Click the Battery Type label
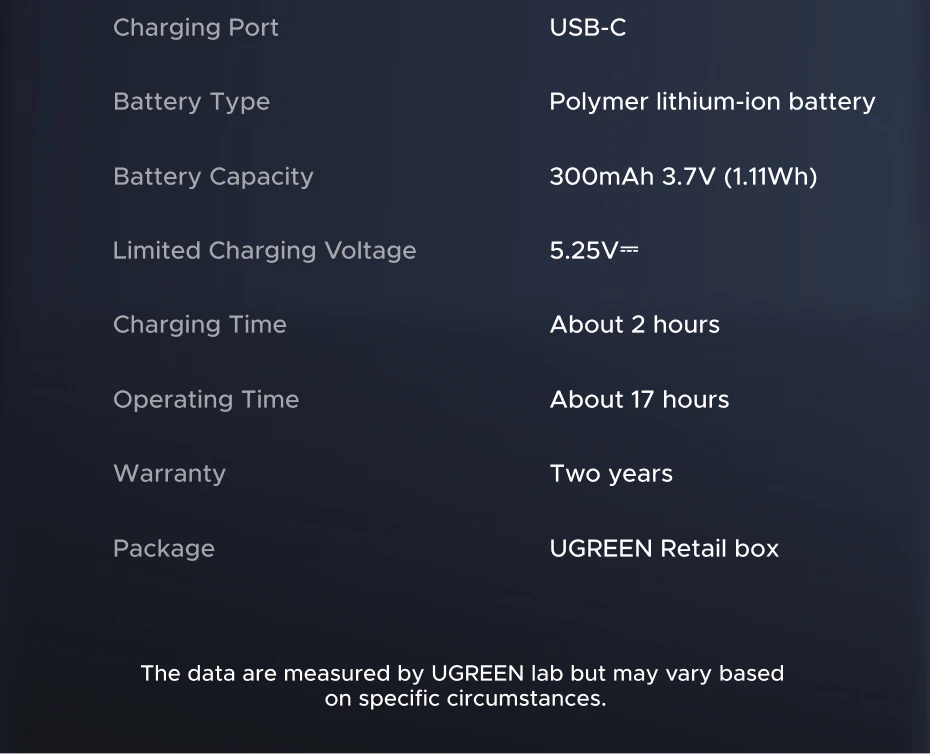The width and height of the screenshot is (930, 754). (x=191, y=102)
